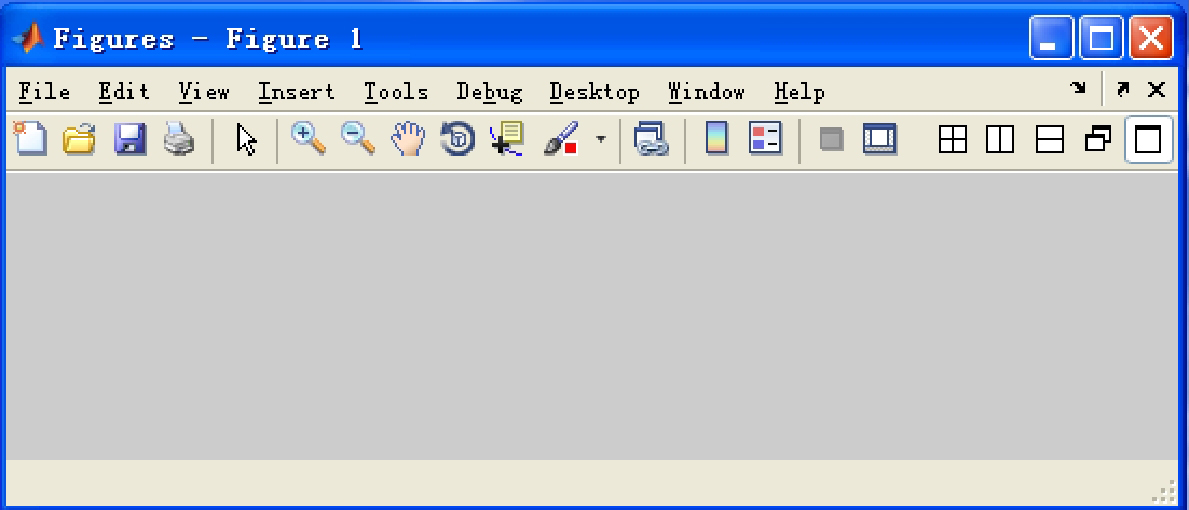This screenshot has height=510, width=1189.
Task: Enable the Rotate 3D tool
Action: pos(457,139)
